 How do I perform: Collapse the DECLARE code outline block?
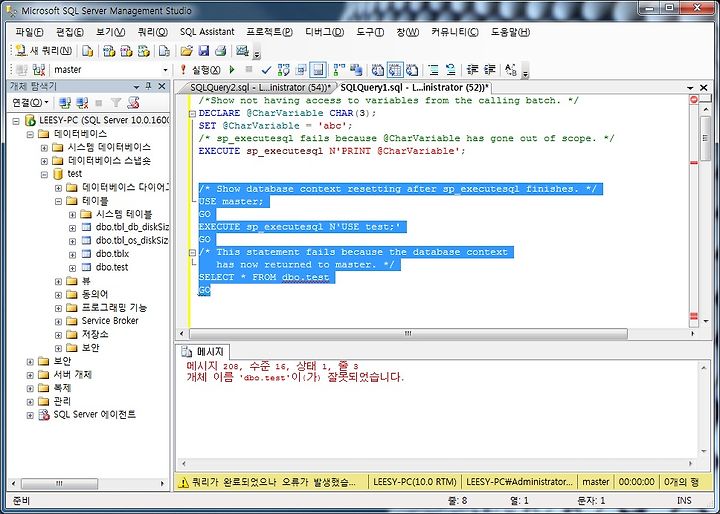click(x=192, y=113)
